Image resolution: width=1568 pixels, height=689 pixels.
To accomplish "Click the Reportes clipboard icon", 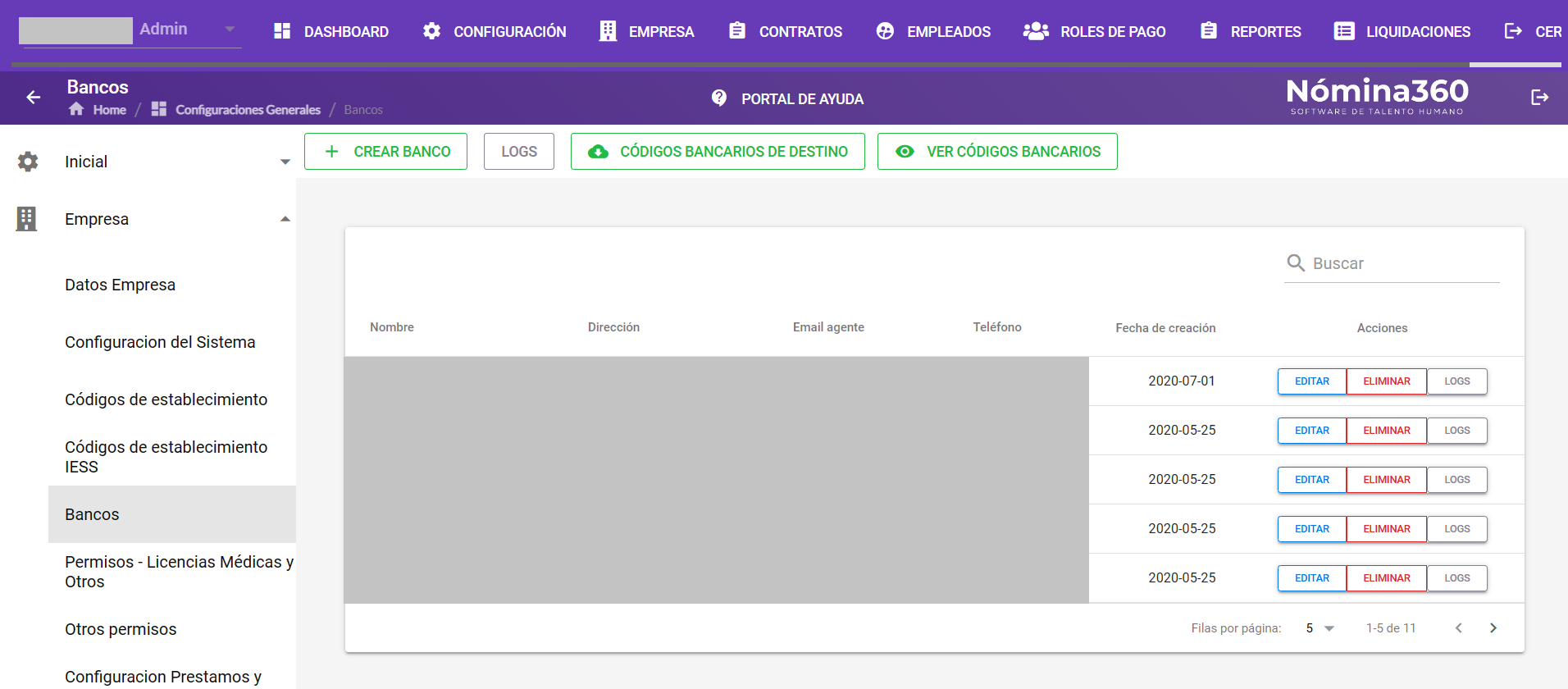I will coord(1209,30).
